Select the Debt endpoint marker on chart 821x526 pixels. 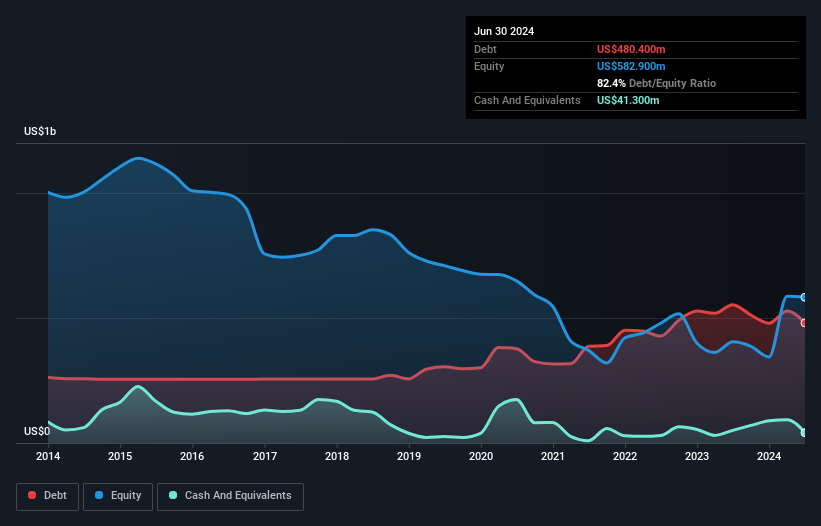804,323
